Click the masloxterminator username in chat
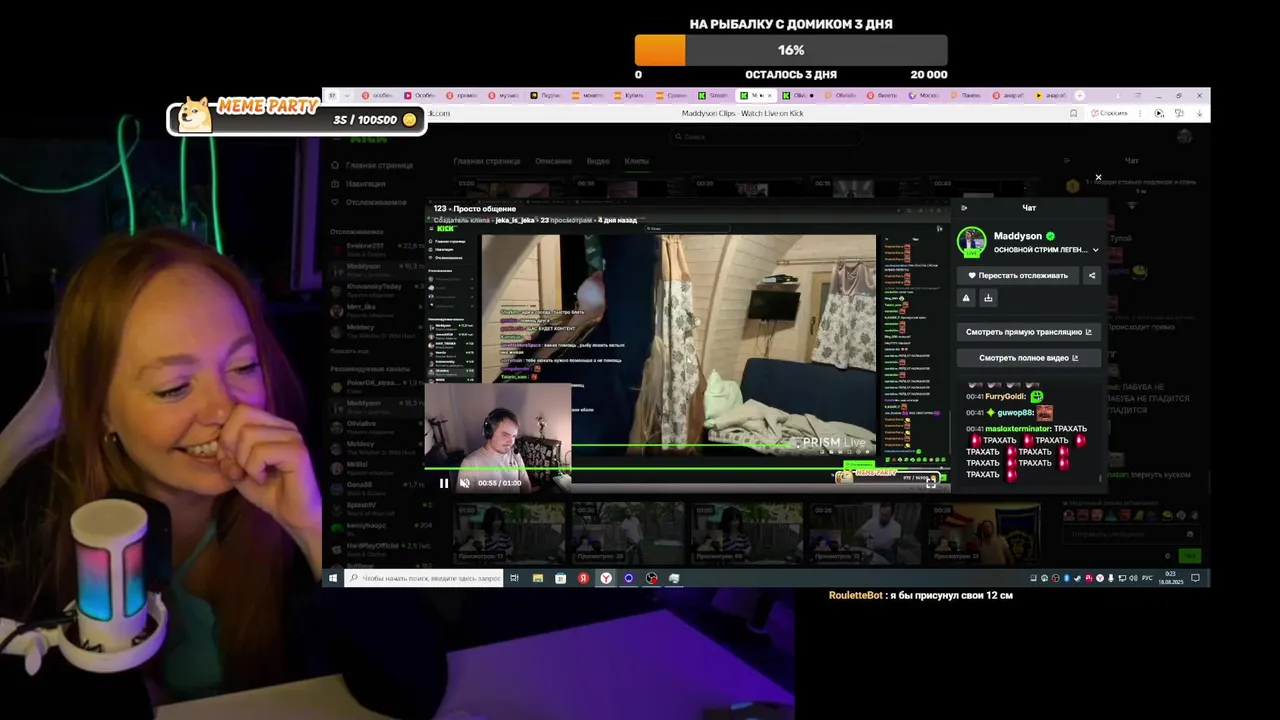This screenshot has width=1280, height=720. pos(1018,429)
